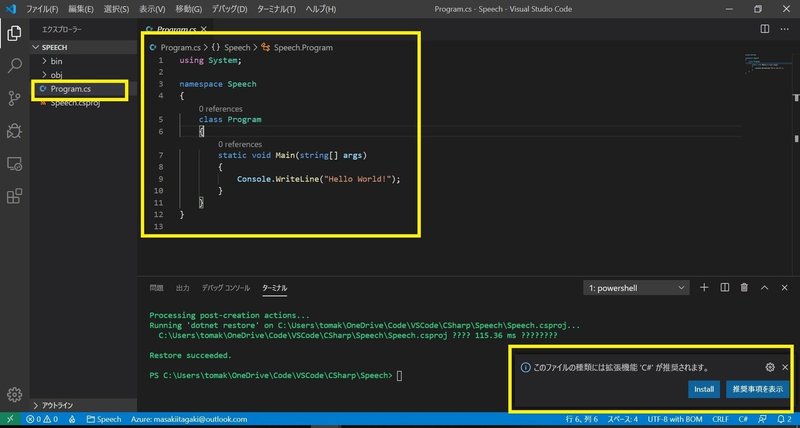Open Speech.csproj in the explorer tree
This screenshot has height=428, width=800.
click(x=74, y=103)
